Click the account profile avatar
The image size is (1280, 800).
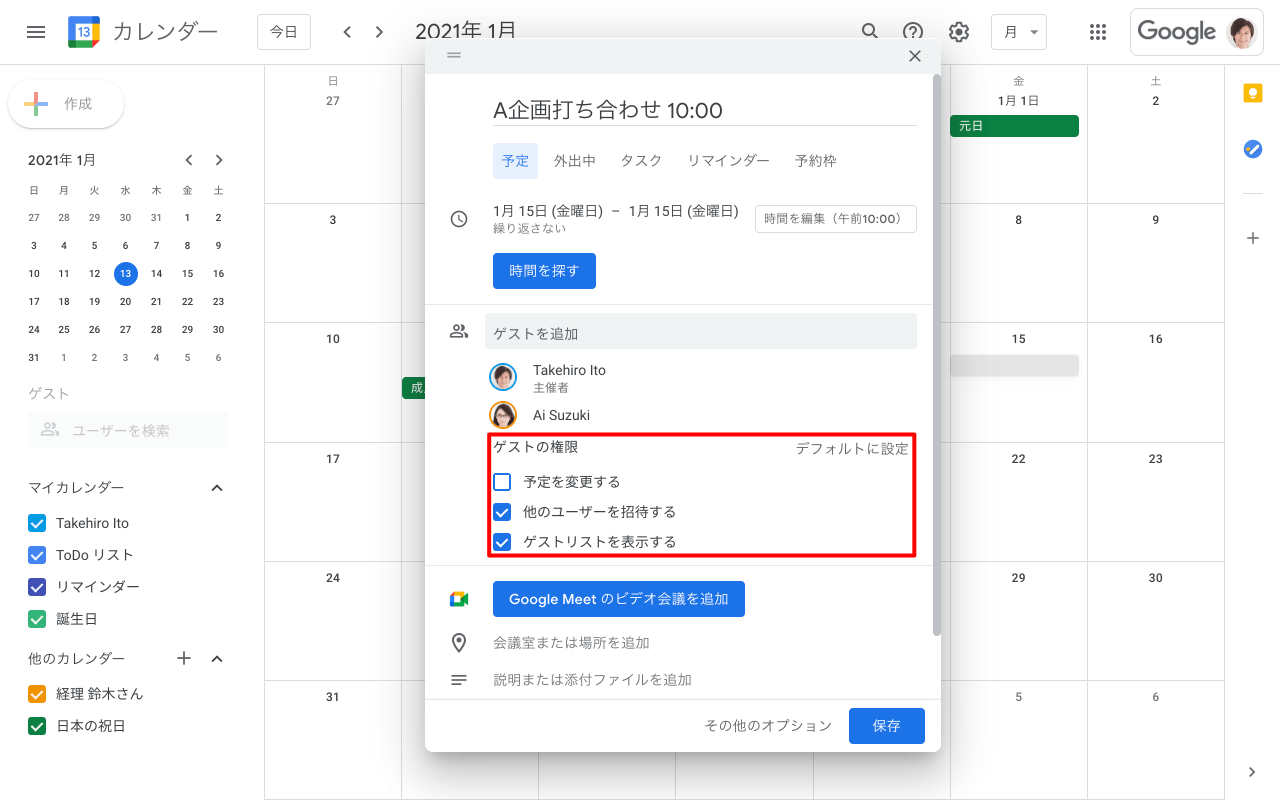[1243, 32]
